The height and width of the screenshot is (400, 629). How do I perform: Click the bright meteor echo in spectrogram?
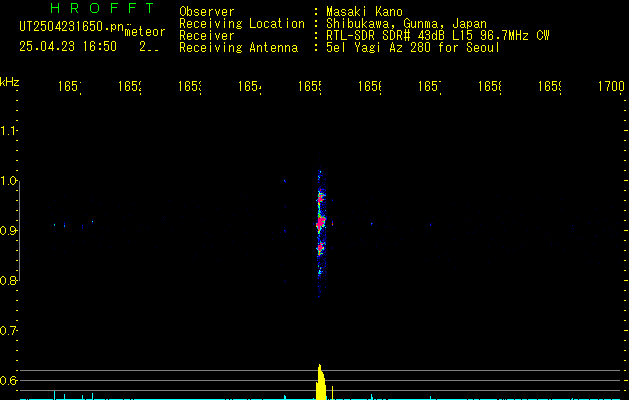[x=320, y=223]
